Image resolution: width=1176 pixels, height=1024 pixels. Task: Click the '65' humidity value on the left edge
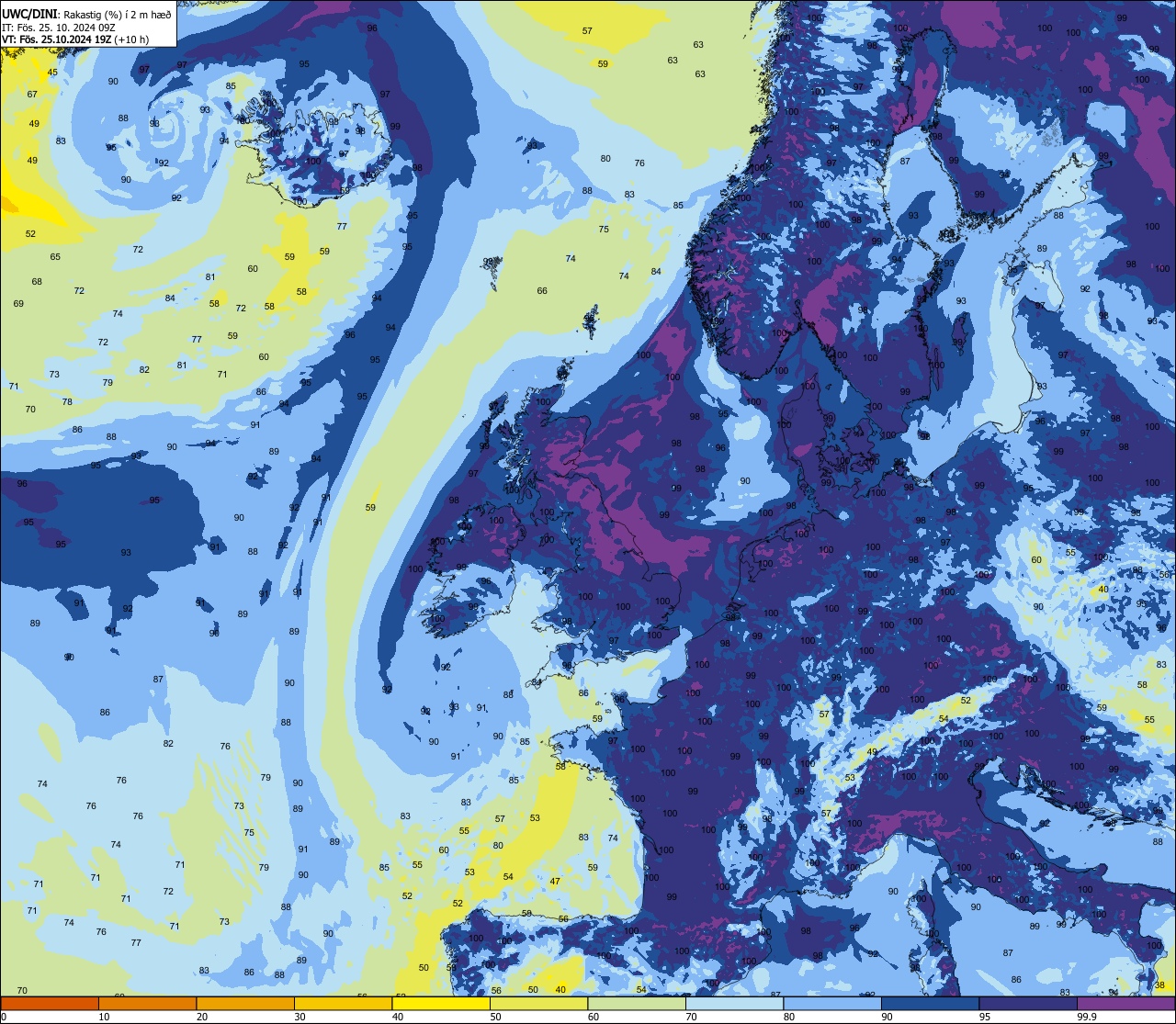pos(55,257)
